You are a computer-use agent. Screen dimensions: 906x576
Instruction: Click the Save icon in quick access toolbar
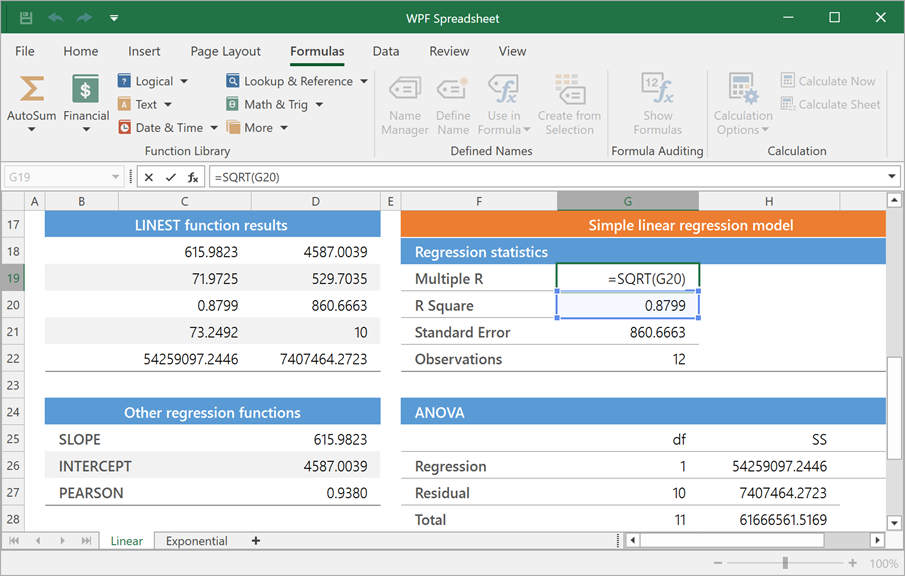tap(24, 17)
